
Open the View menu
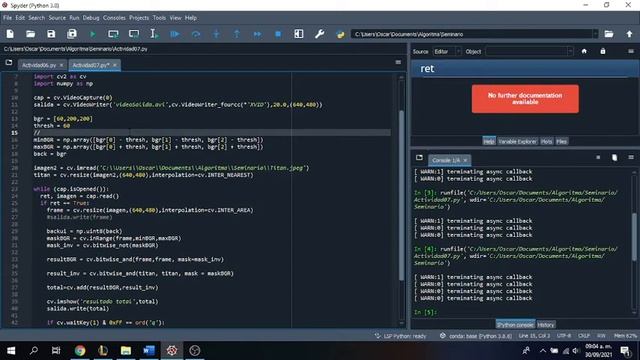176,18
